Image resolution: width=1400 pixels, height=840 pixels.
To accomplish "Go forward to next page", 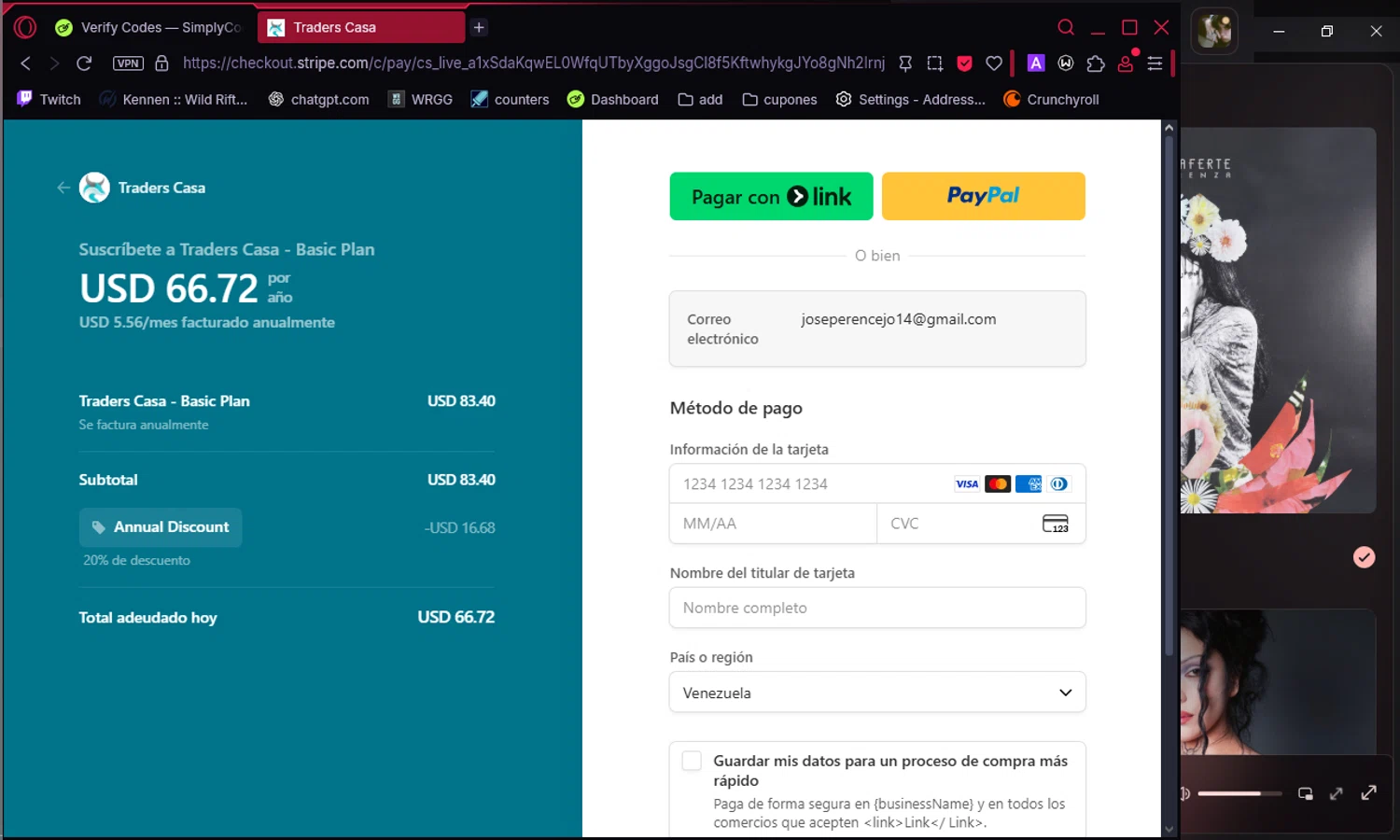I will point(54,63).
